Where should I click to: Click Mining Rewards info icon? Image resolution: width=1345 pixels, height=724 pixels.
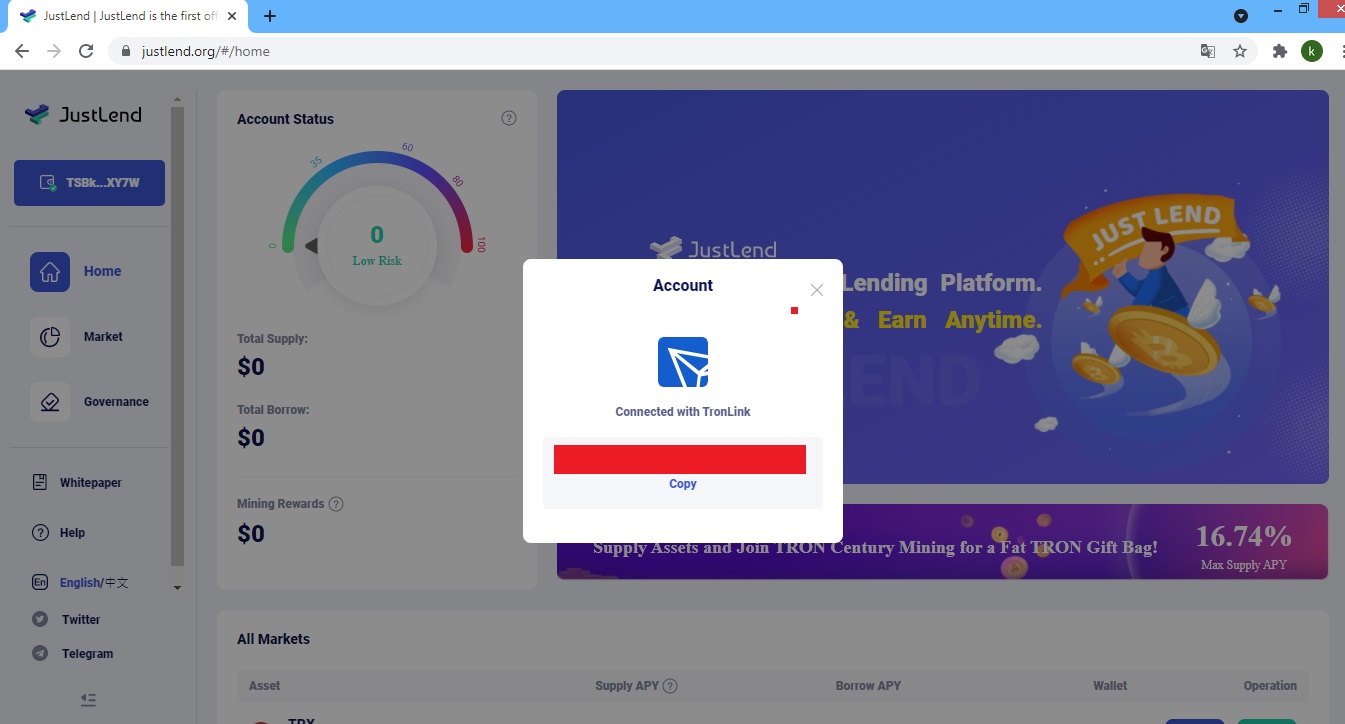336,504
